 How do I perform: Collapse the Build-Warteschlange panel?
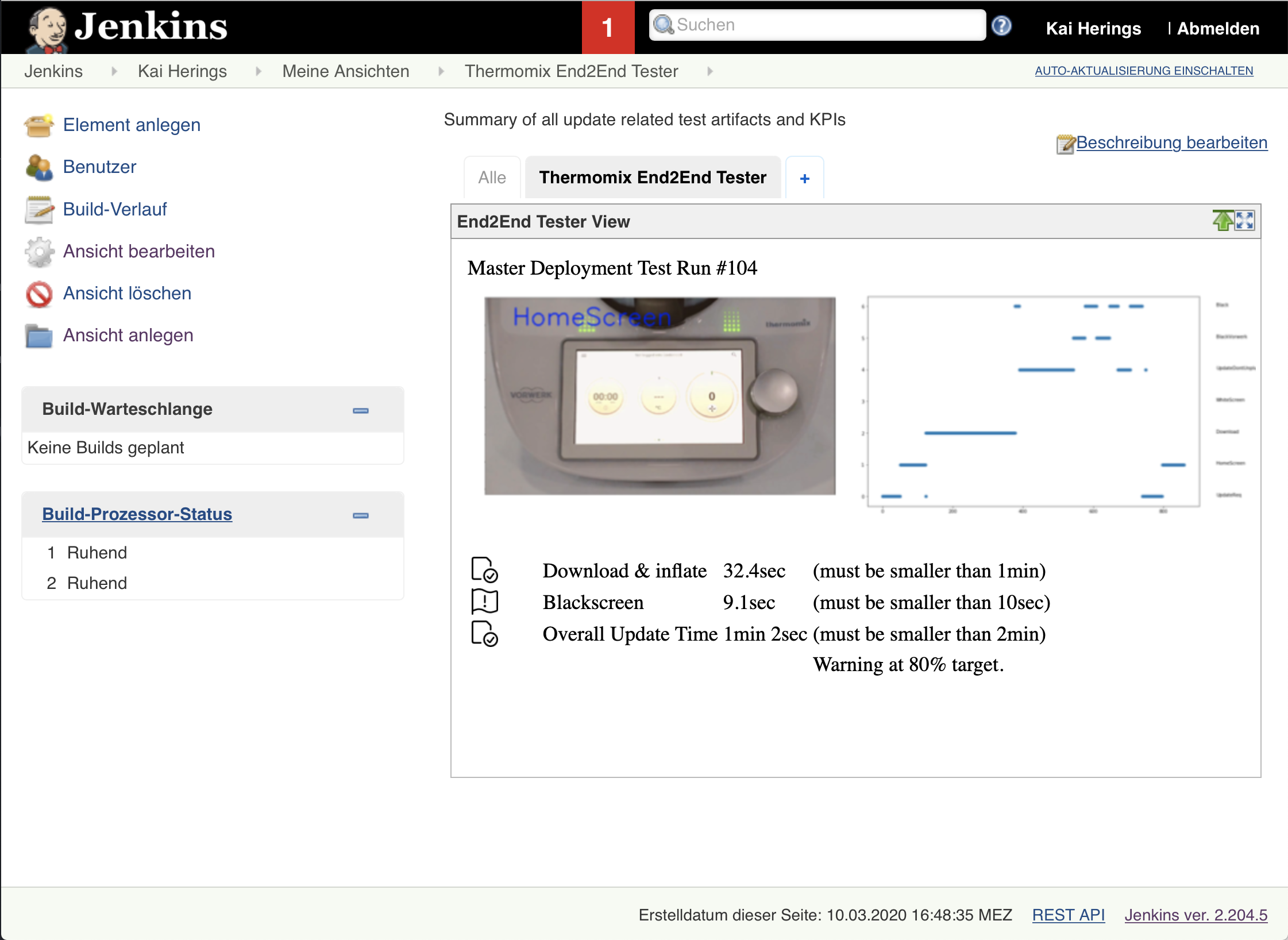click(x=361, y=410)
